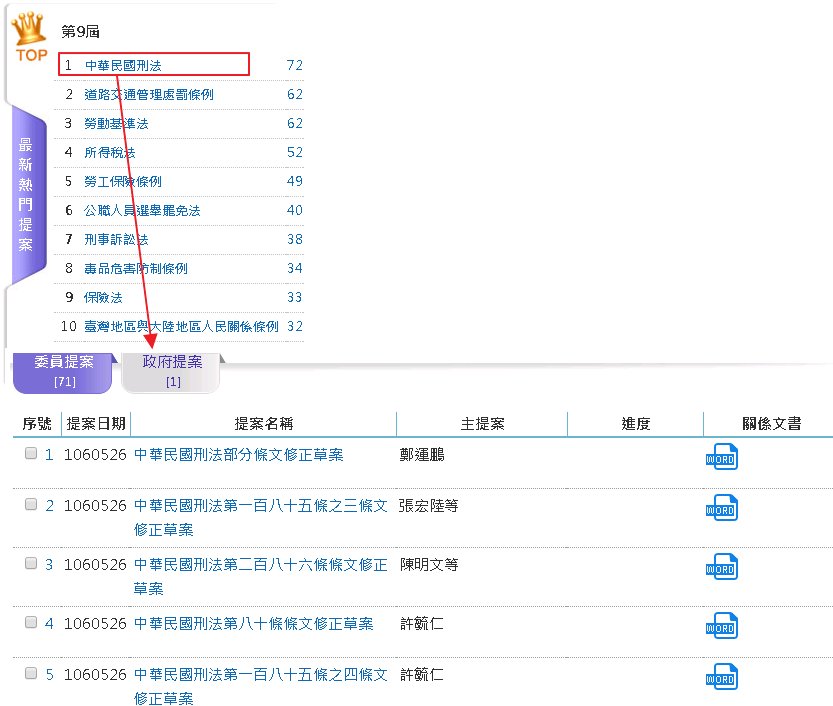Open 中華民國刑法 in top list
This screenshot has width=833, height=706.
pos(122,65)
